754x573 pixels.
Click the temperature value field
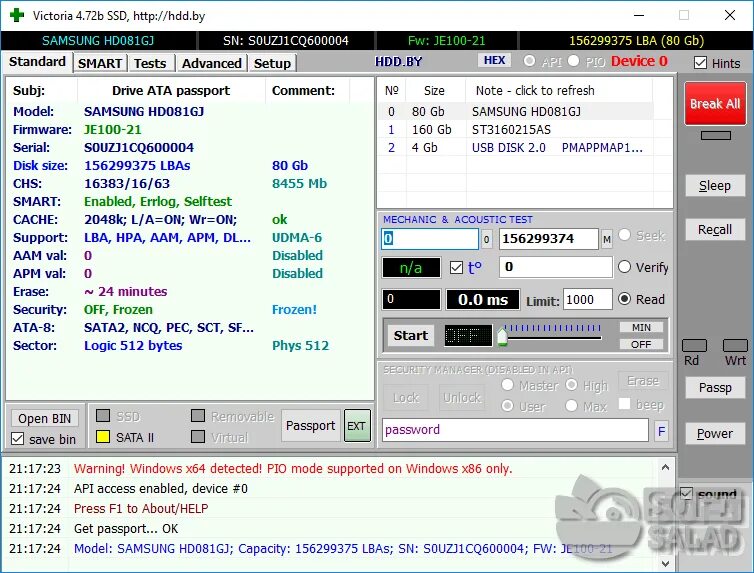(556, 267)
